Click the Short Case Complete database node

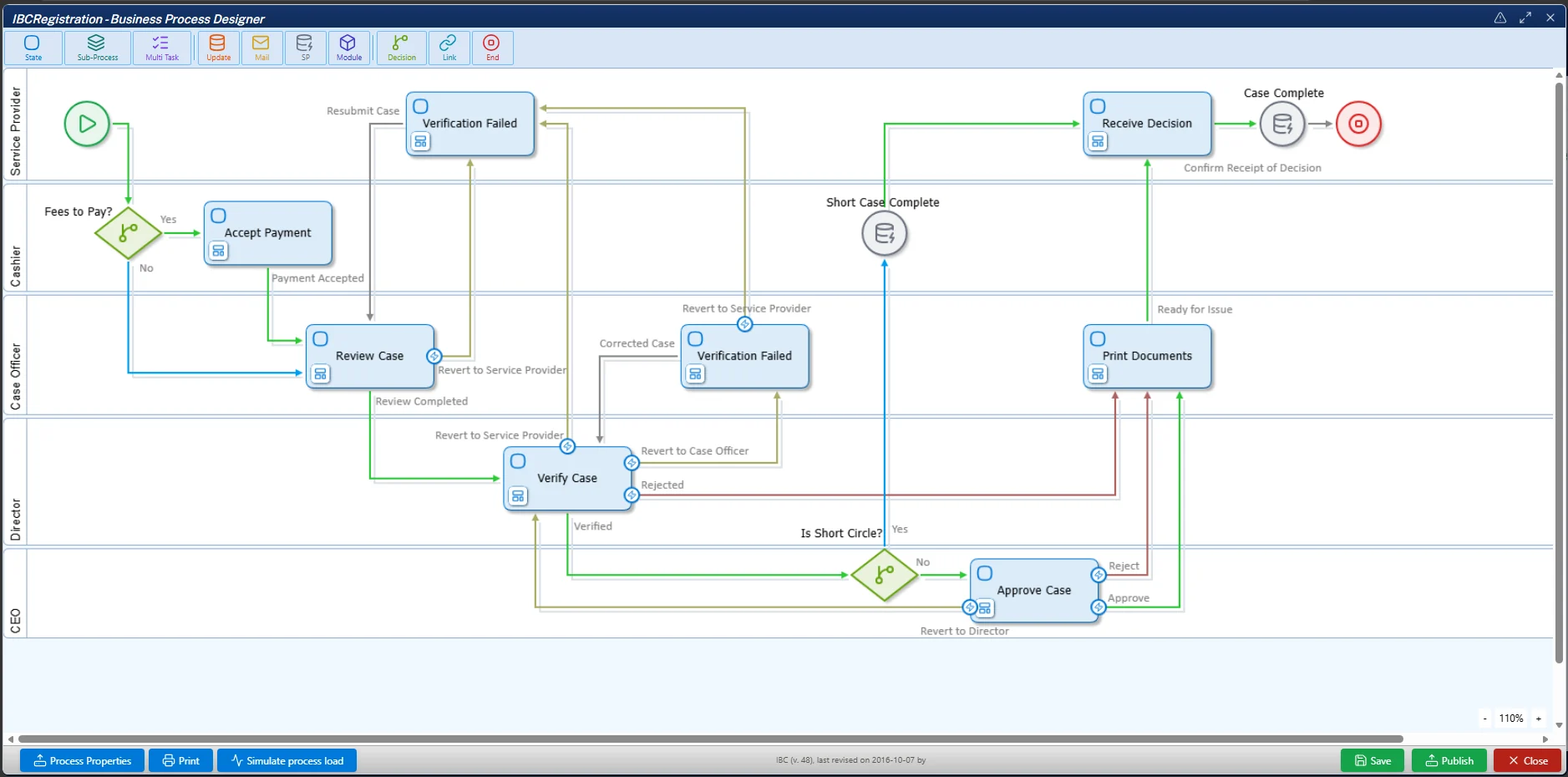coord(885,233)
